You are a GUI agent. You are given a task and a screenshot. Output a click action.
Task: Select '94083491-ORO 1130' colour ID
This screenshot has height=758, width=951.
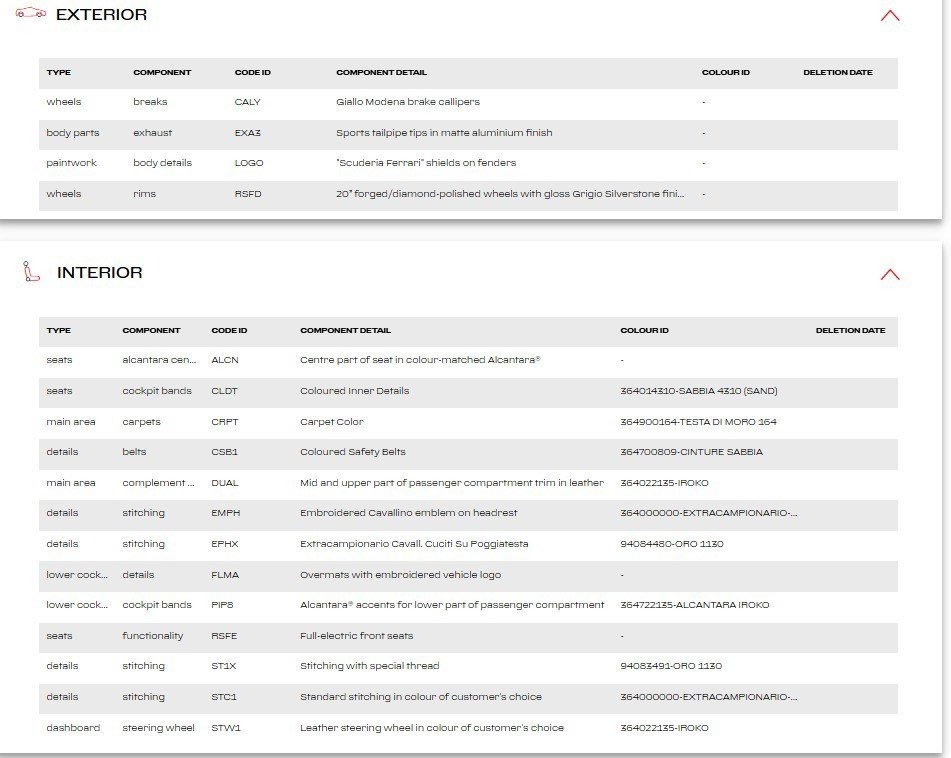point(671,666)
